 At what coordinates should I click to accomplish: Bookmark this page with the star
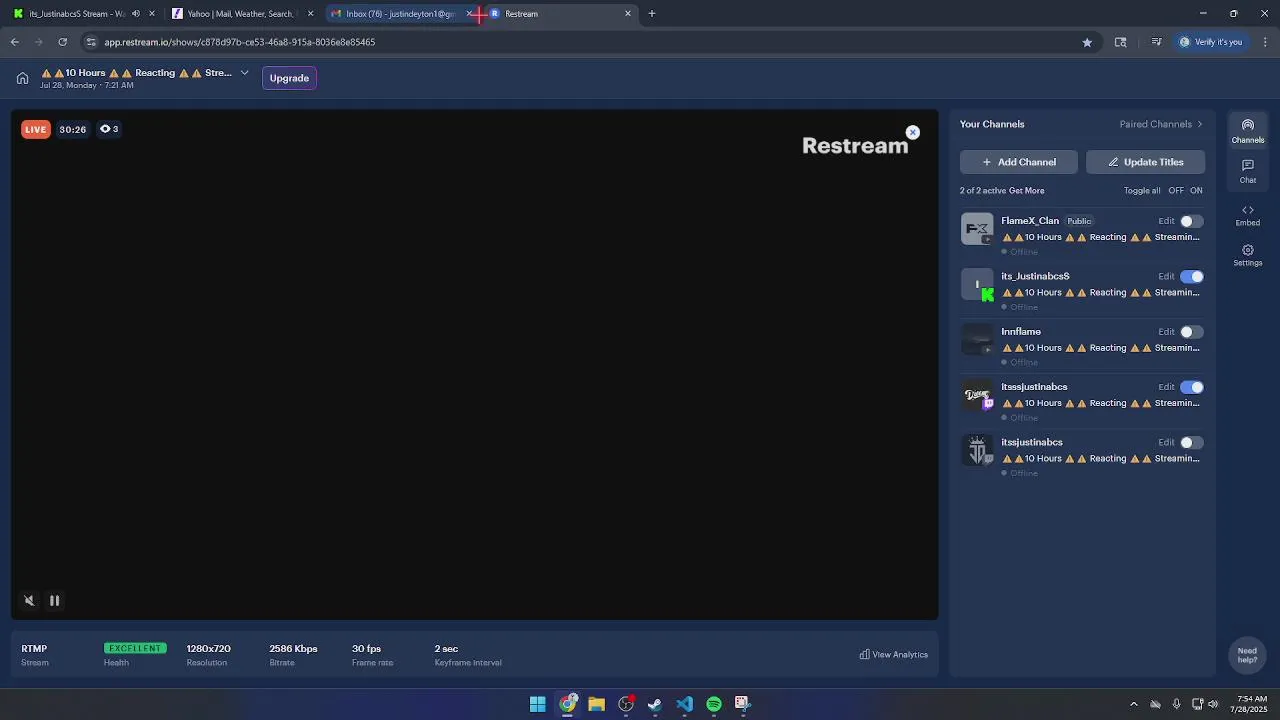point(1087,42)
